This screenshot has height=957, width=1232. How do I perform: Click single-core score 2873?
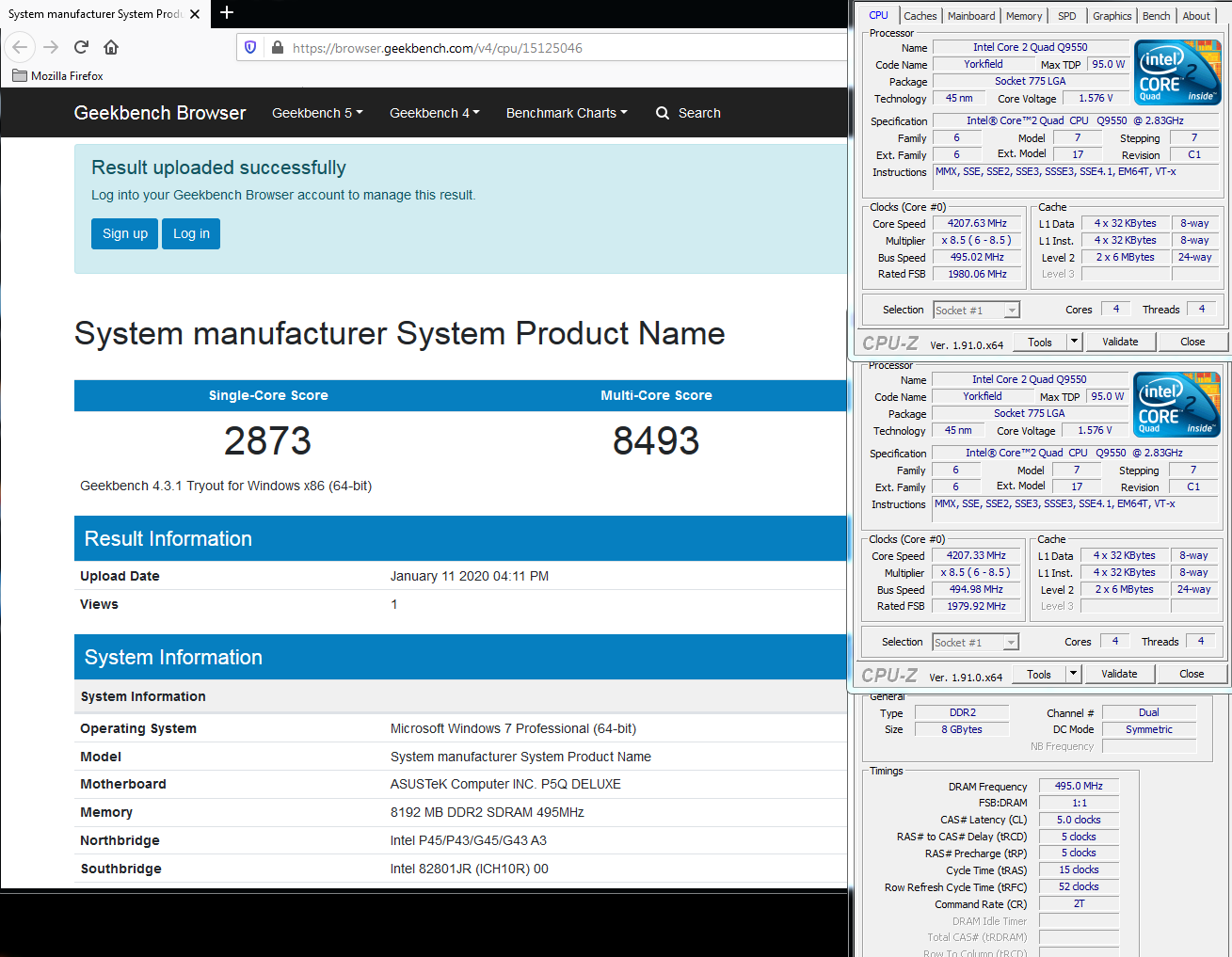(x=268, y=440)
